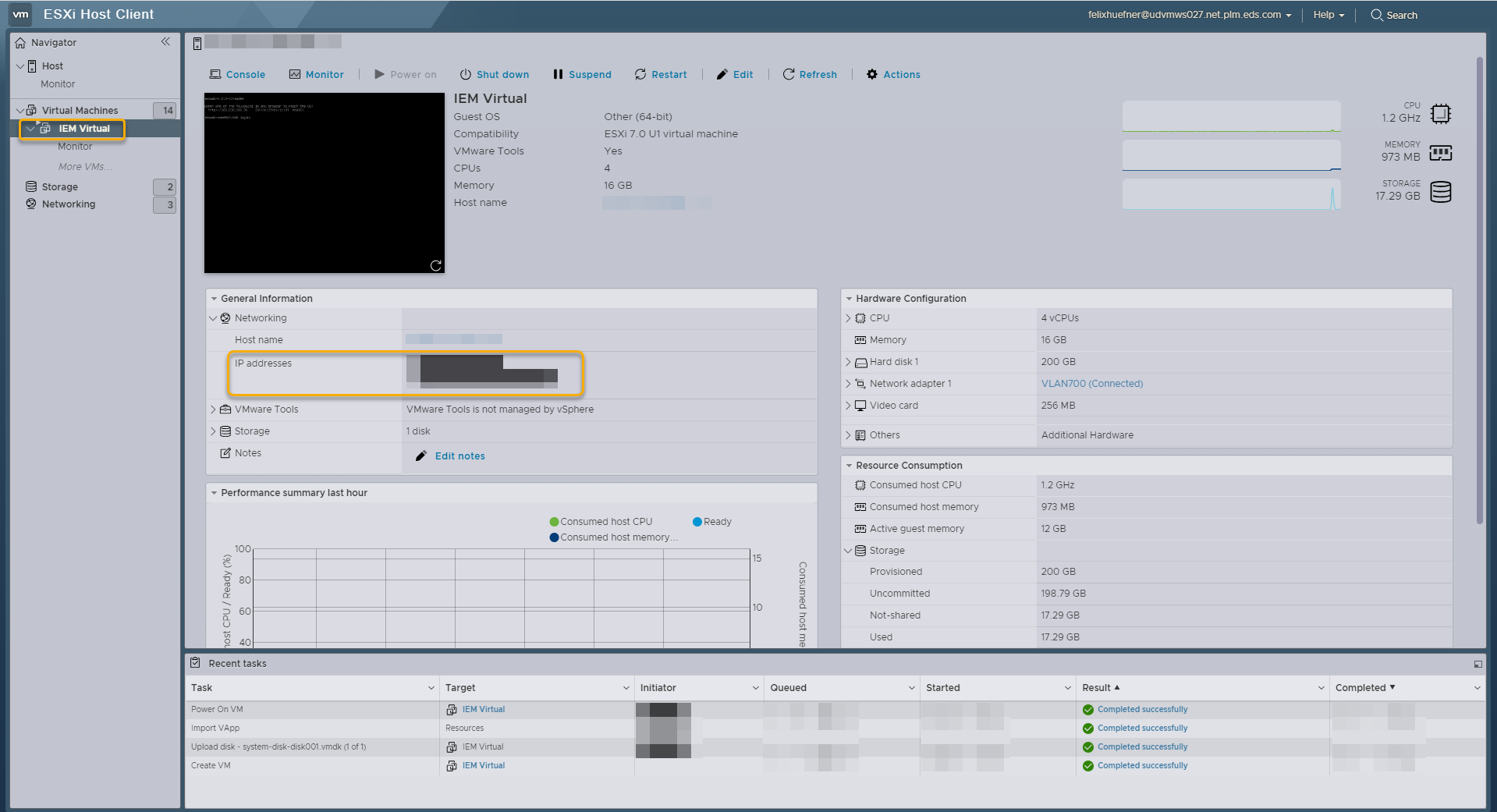Viewport: 1497px width, 812px height.
Task: Open the VLAN700 network adapter link
Action: [1091, 383]
